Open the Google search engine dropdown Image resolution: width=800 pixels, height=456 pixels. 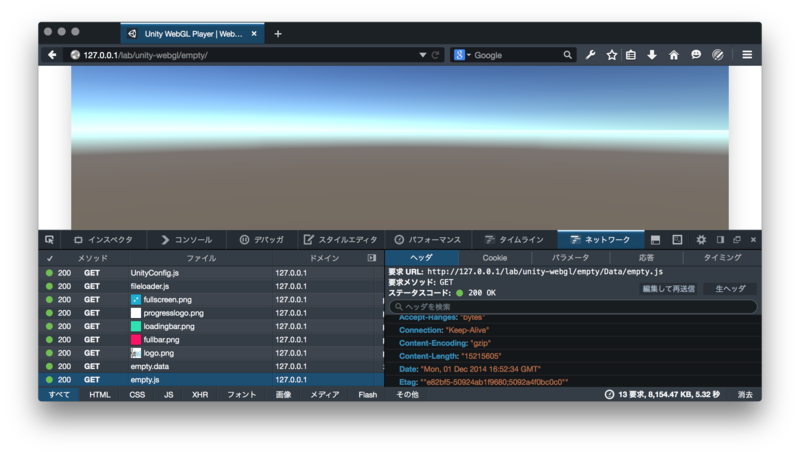click(x=462, y=55)
